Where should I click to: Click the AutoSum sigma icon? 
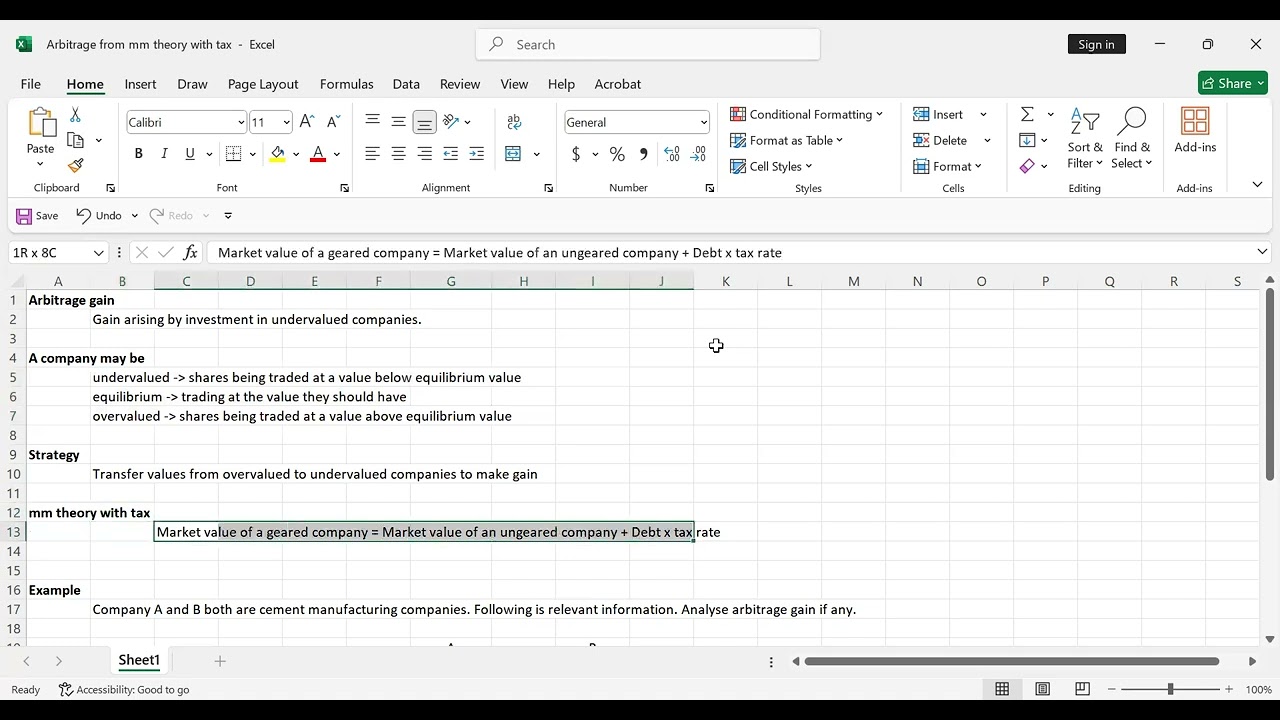click(x=1027, y=114)
